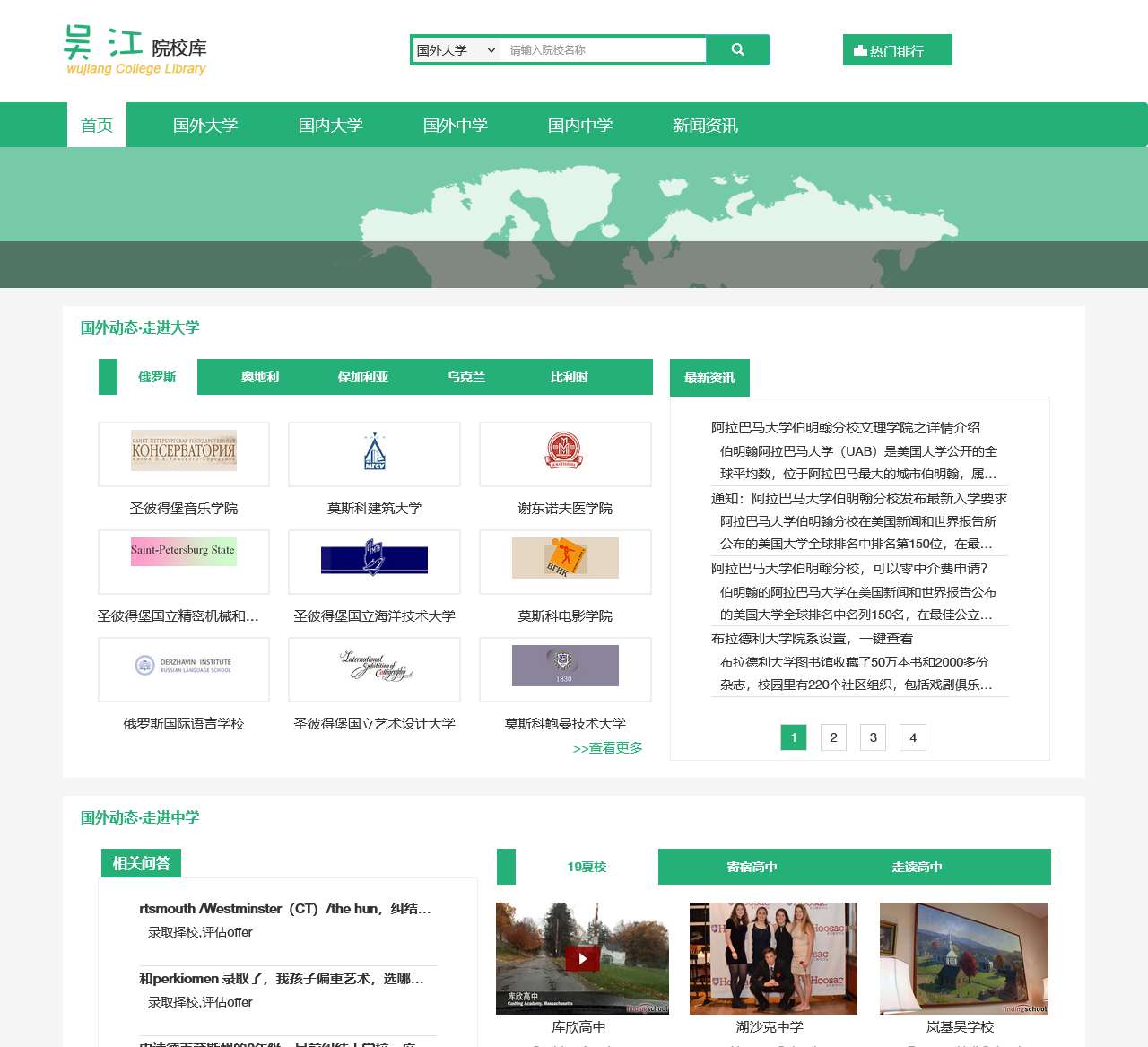
Task: Switch to the 乌克兰 country tab
Action: [466, 377]
